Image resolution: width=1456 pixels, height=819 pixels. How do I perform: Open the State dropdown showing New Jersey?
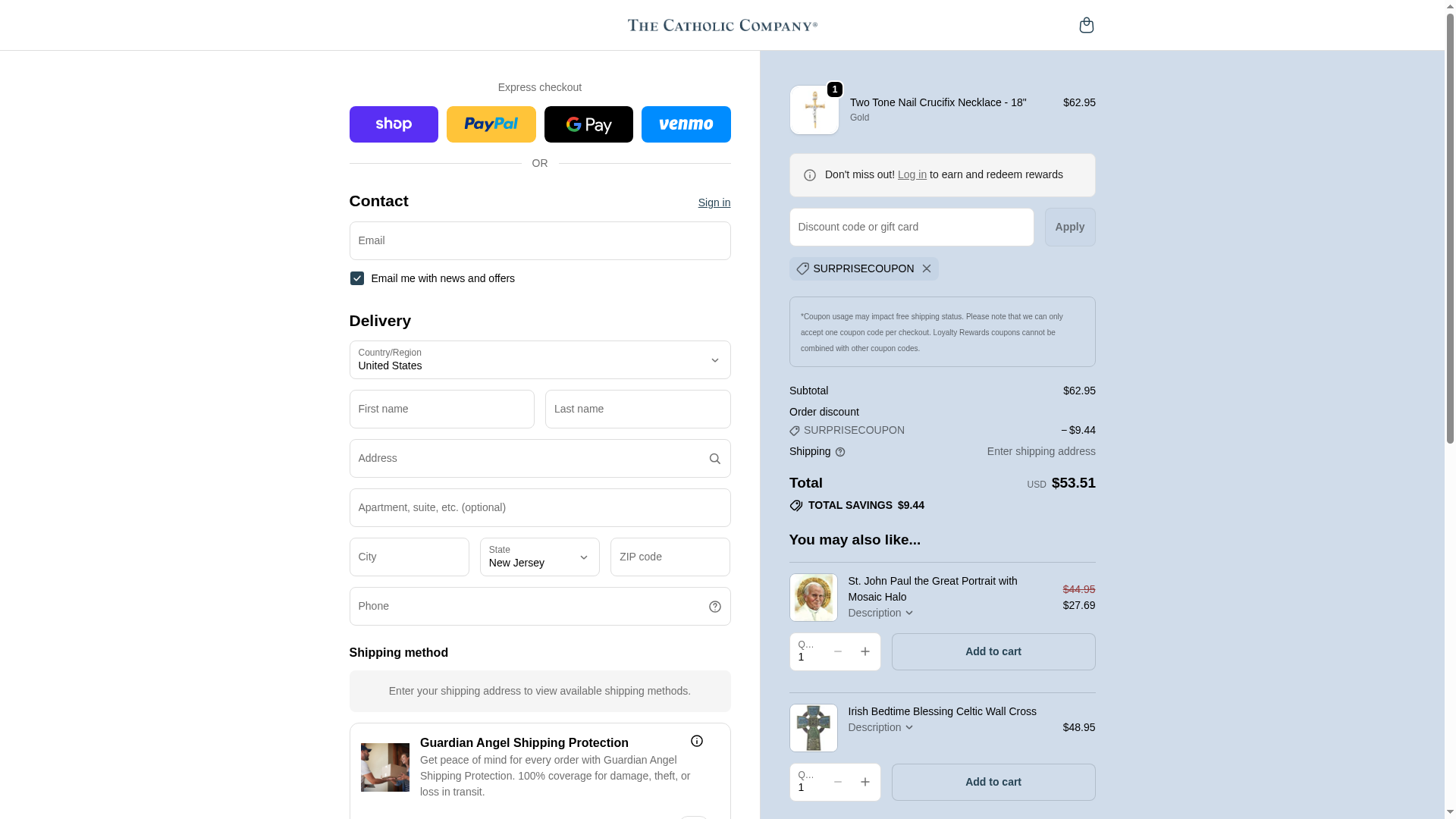click(x=540, y=557)
